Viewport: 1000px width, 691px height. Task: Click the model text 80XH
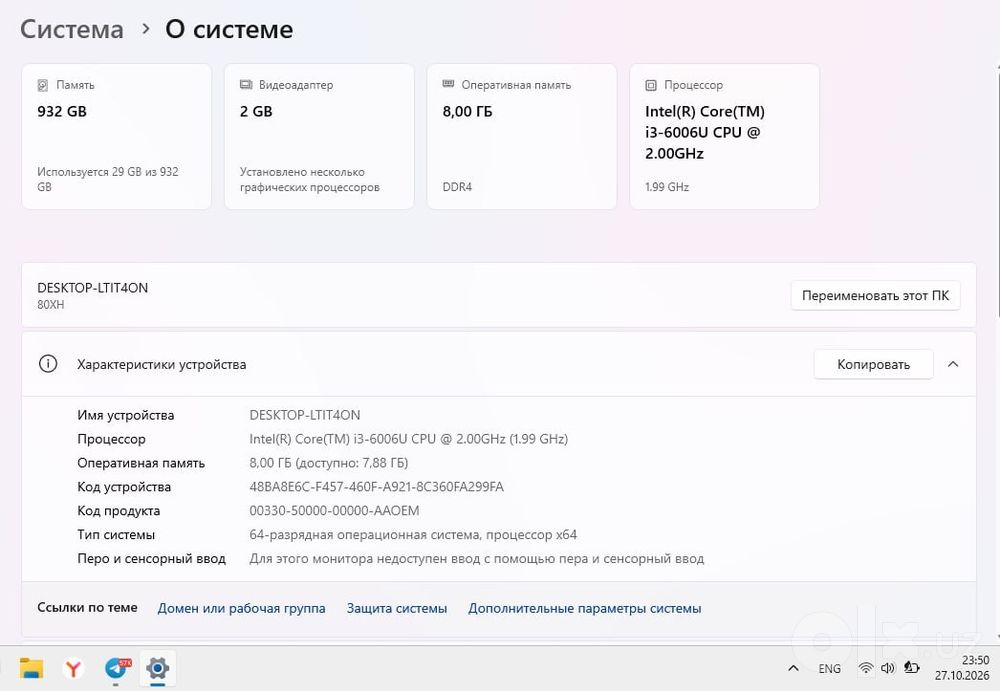[50, 304]
